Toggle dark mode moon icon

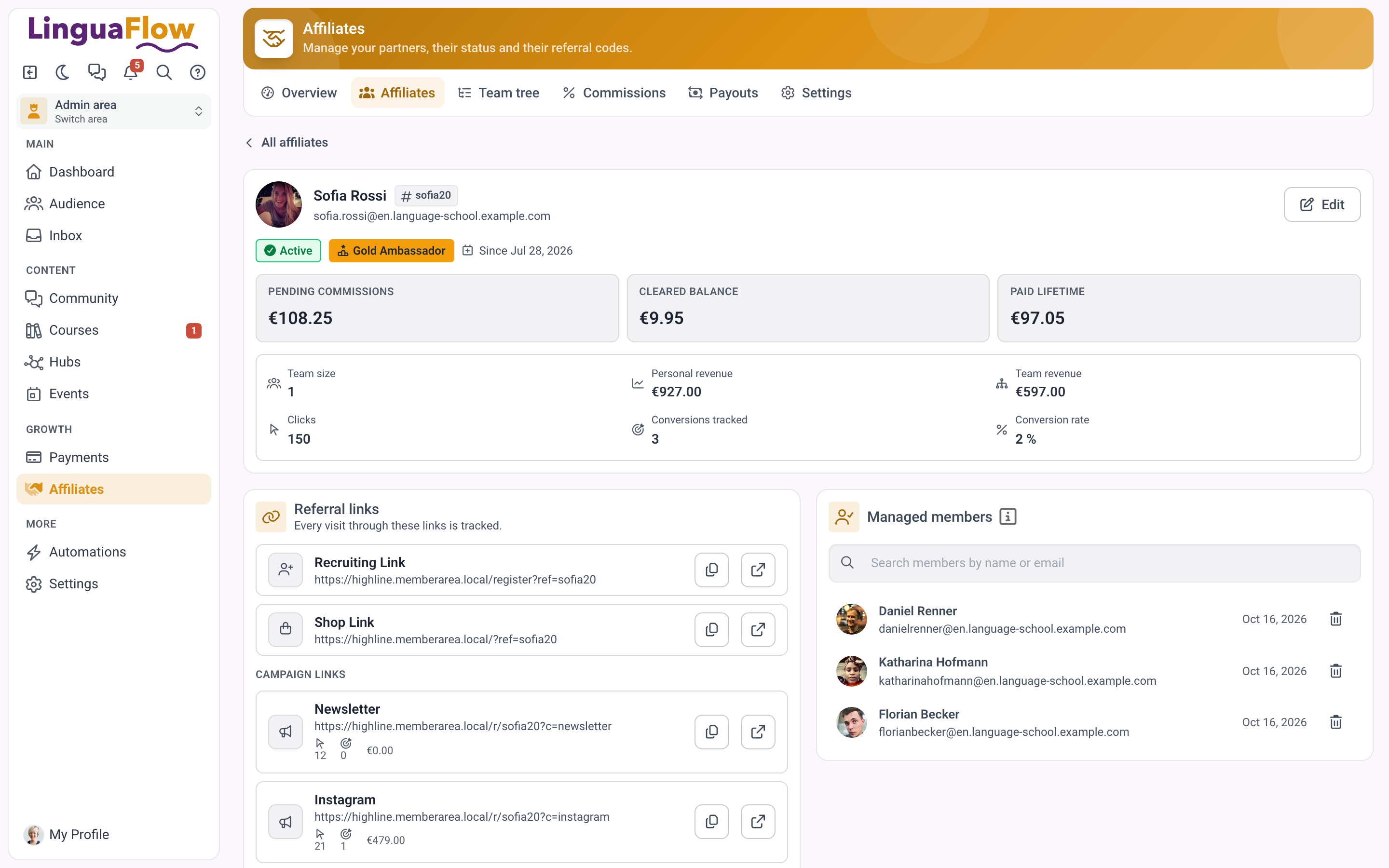tap(63, 72)
